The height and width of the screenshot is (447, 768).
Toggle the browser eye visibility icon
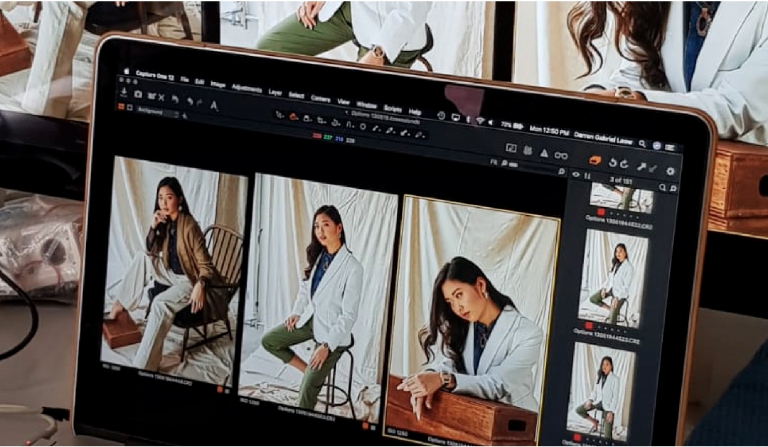[x=576, y=174]
